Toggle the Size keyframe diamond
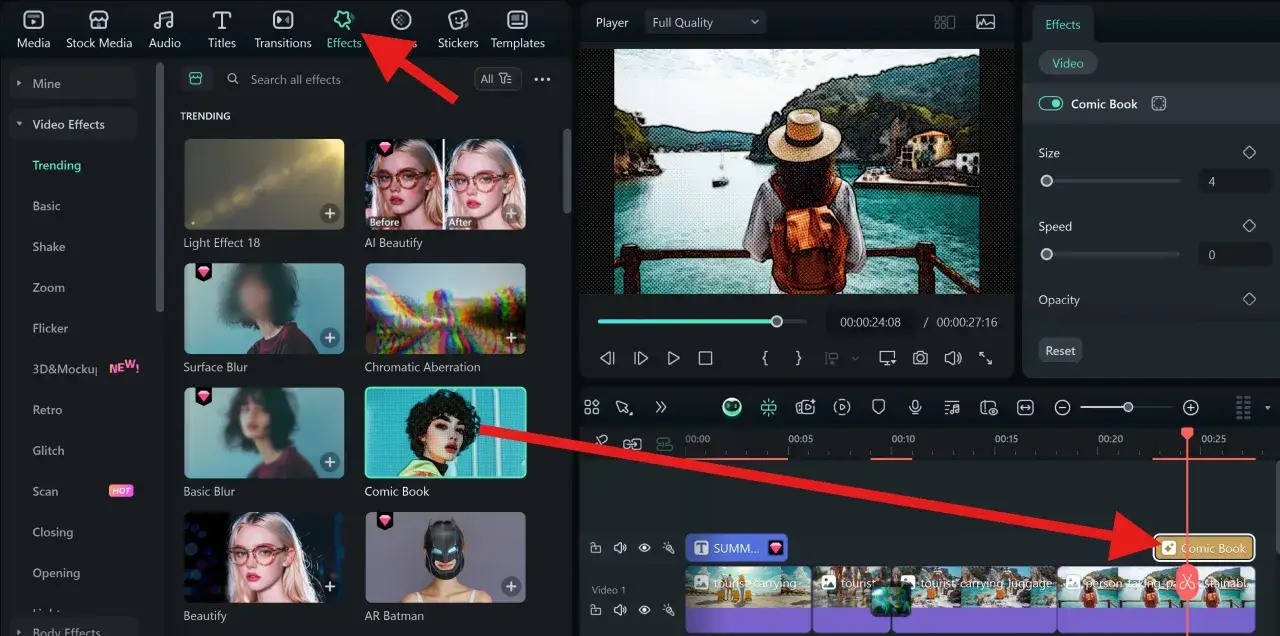 [1249, 153]
